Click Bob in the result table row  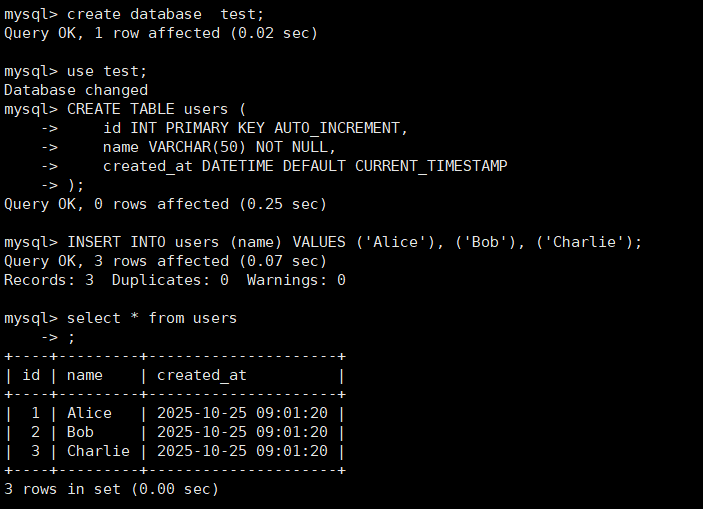coord(80,432)
